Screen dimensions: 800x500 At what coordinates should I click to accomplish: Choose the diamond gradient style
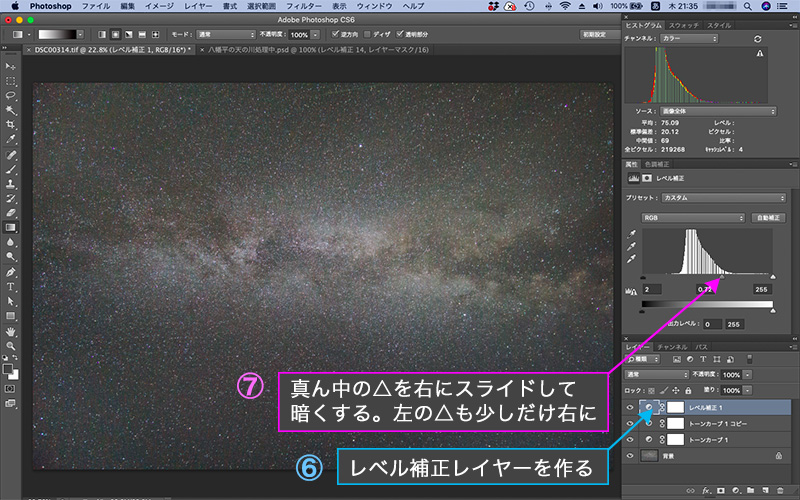point(155,35)
